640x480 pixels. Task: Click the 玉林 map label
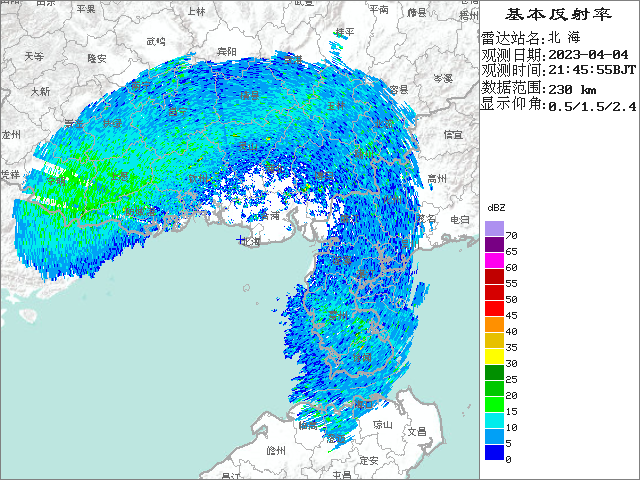[336, 106]
